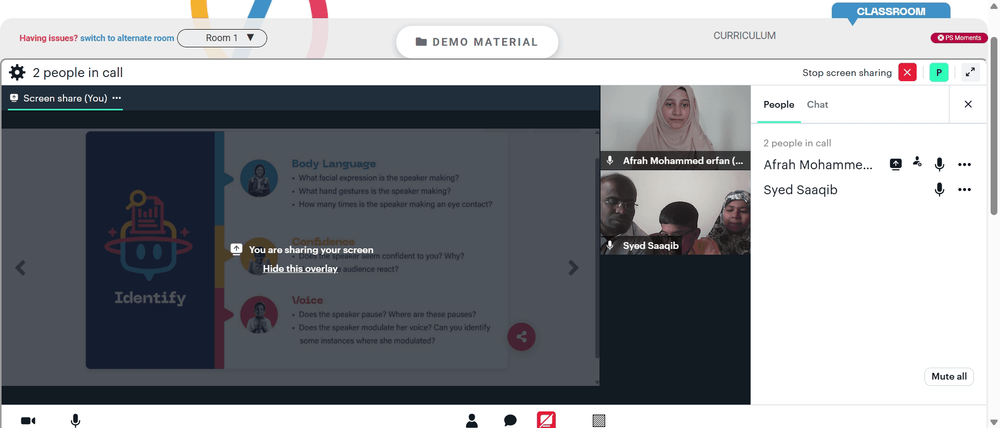Open People panel from bottom toolbar
Image resolution: width=1000 pixels, height=428 pixels.
[472, 420]
